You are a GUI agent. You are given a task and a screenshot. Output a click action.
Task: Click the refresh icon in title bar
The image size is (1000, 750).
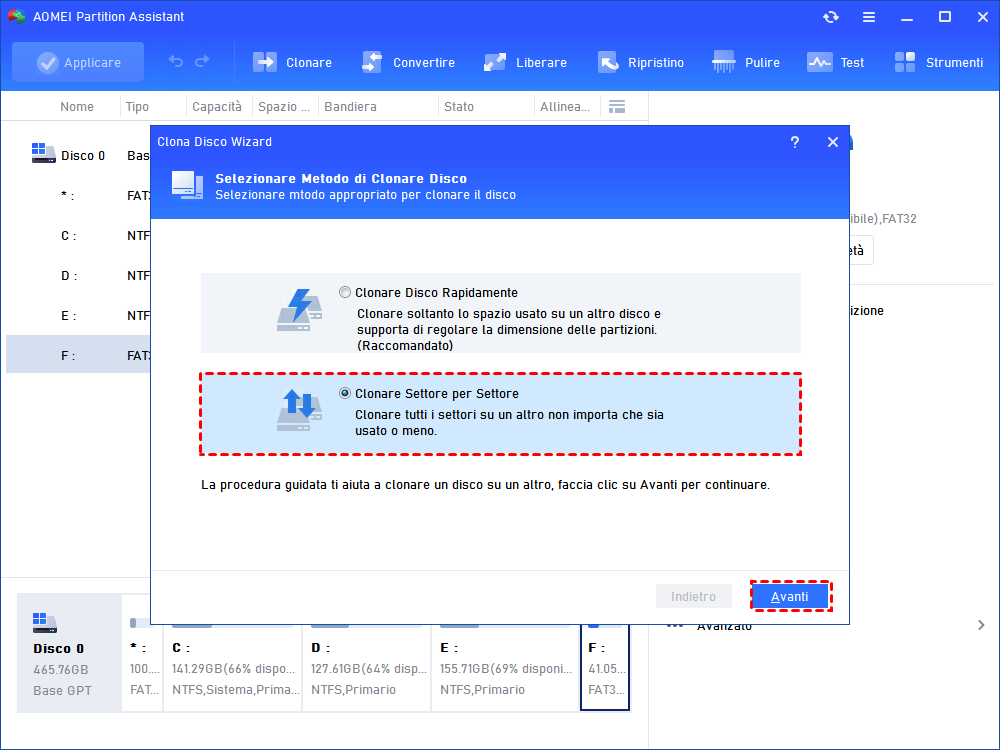(x=830, y=17)
